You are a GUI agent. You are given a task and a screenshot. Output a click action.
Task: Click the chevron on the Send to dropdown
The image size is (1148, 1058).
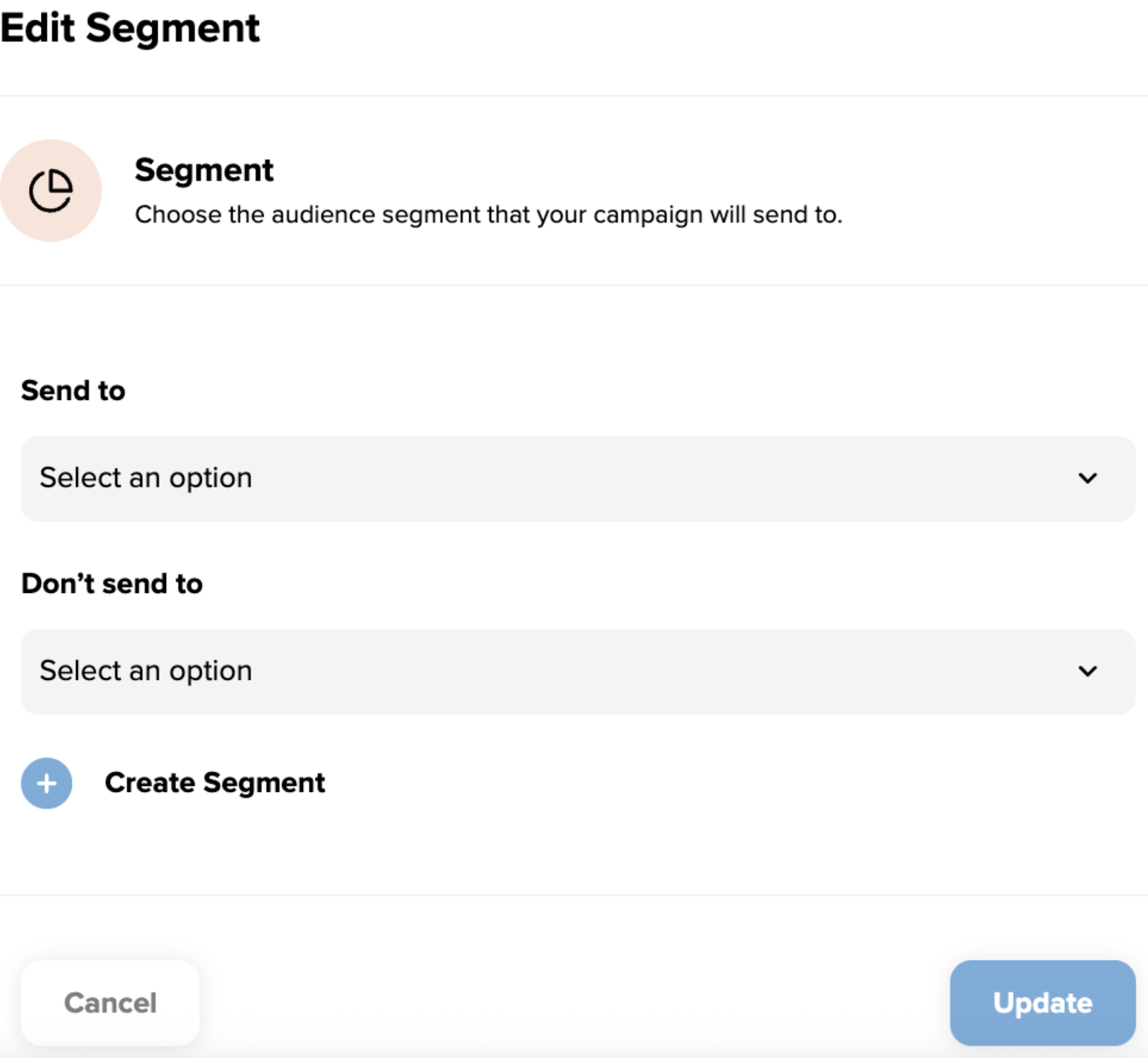click(1087, 478)
